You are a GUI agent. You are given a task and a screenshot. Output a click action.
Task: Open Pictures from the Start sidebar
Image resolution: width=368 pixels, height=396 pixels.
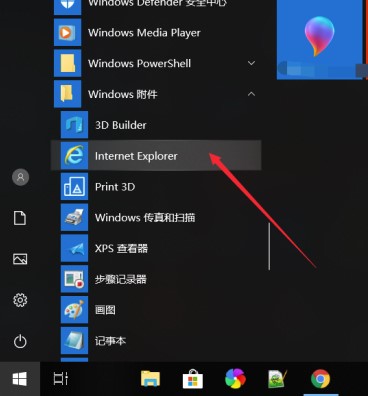click(20, 259)
